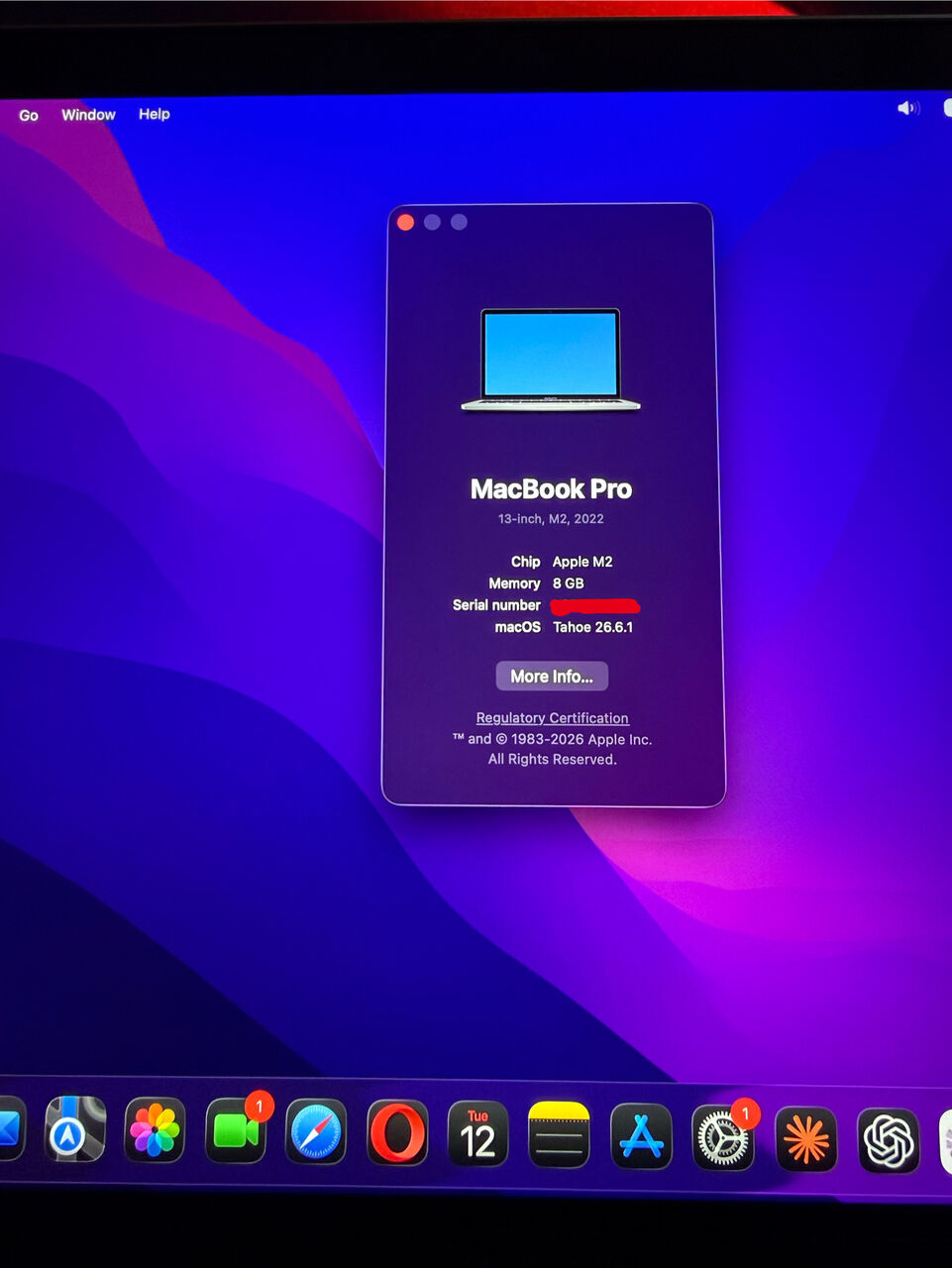Image resolution: width=952 pixels, height=1268 pixels.
Task: Open the Help menu
Action: click(x=154, y=114)
